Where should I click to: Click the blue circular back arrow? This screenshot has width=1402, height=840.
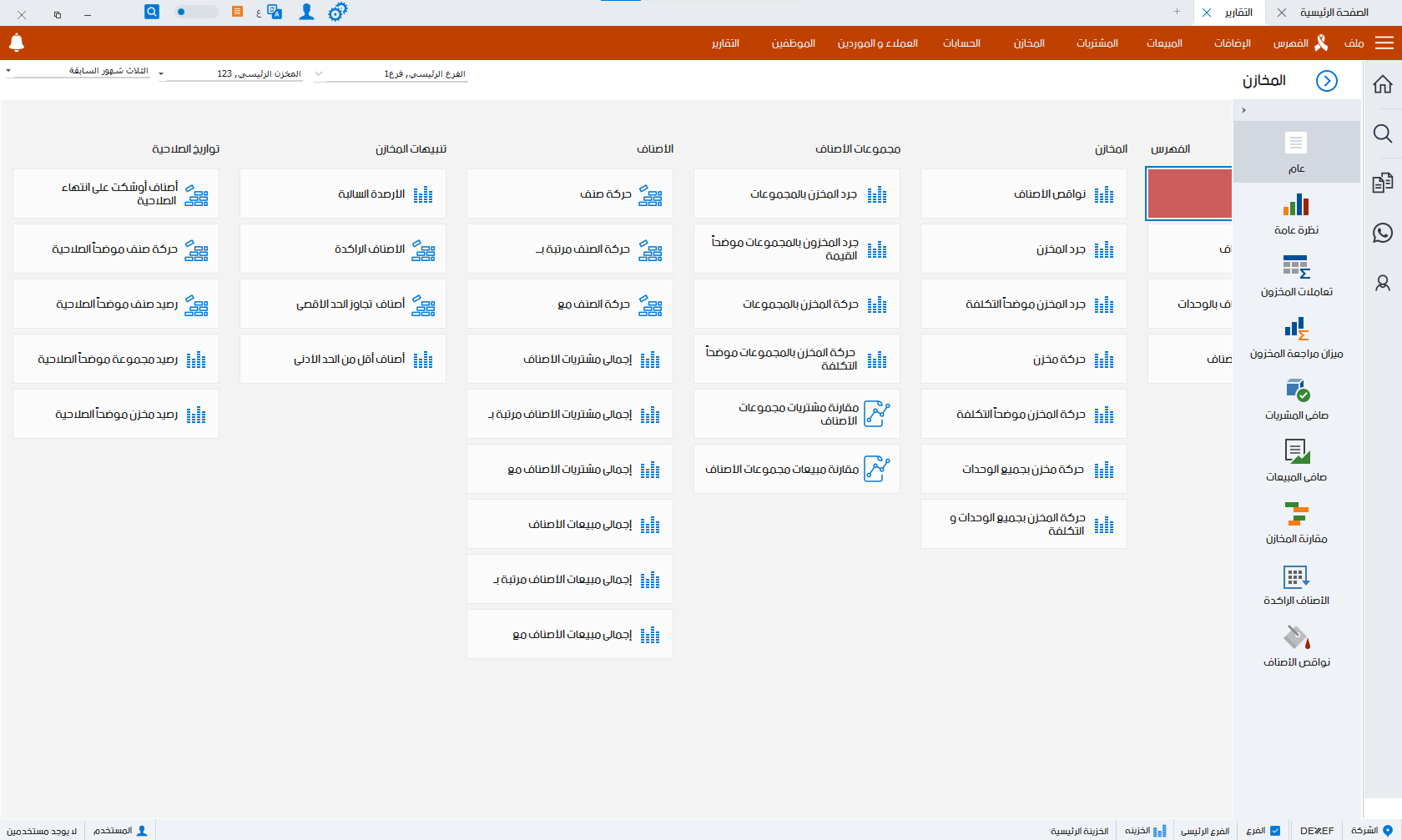(1326, 81)
